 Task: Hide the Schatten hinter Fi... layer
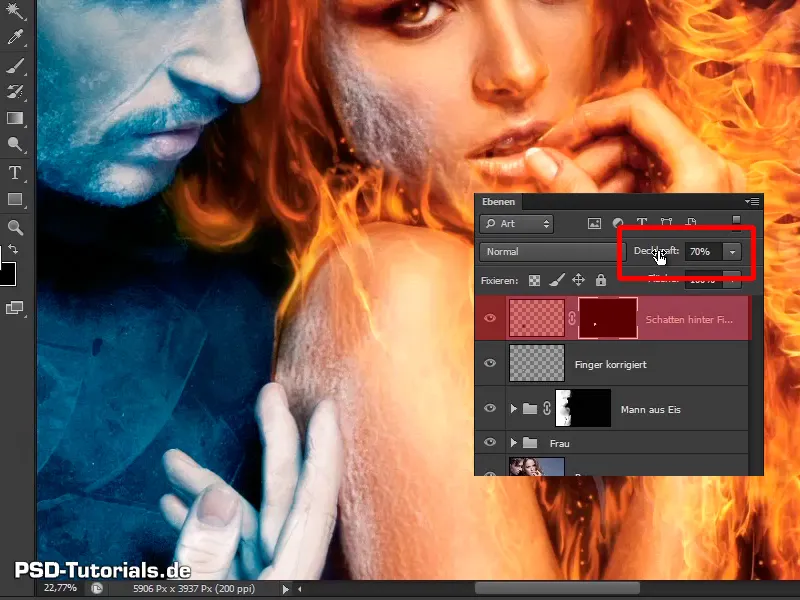click(490, 318)
